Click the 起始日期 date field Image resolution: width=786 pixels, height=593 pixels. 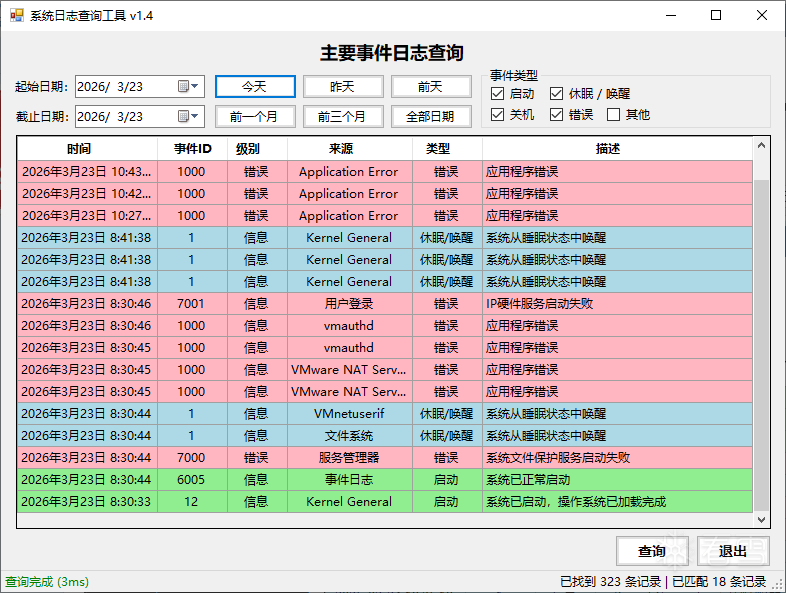point(140,87)
